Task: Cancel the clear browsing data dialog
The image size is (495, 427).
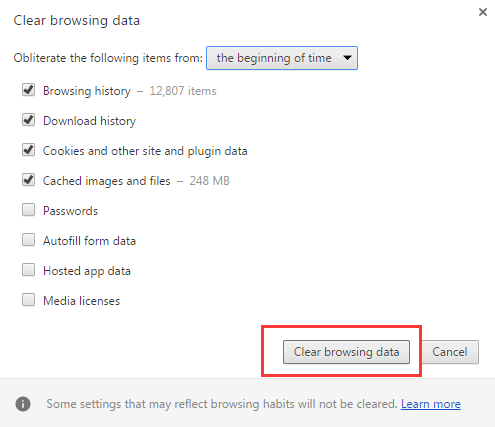Action: pos(450,352)
